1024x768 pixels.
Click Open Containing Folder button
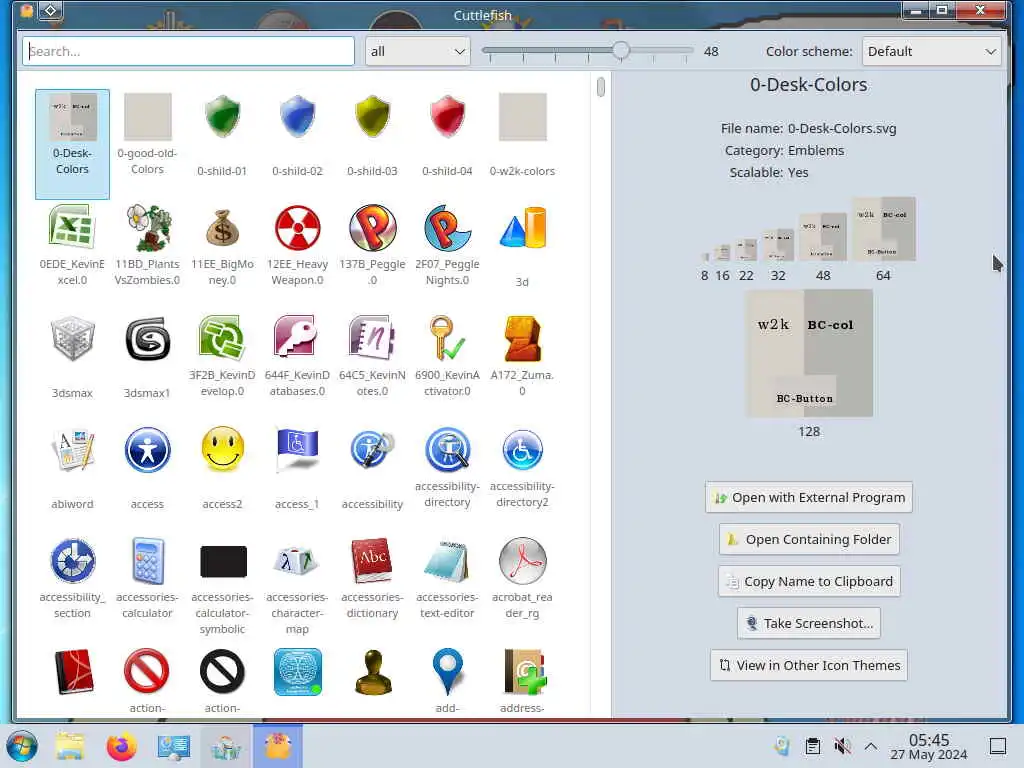click(x=808, y=539)
